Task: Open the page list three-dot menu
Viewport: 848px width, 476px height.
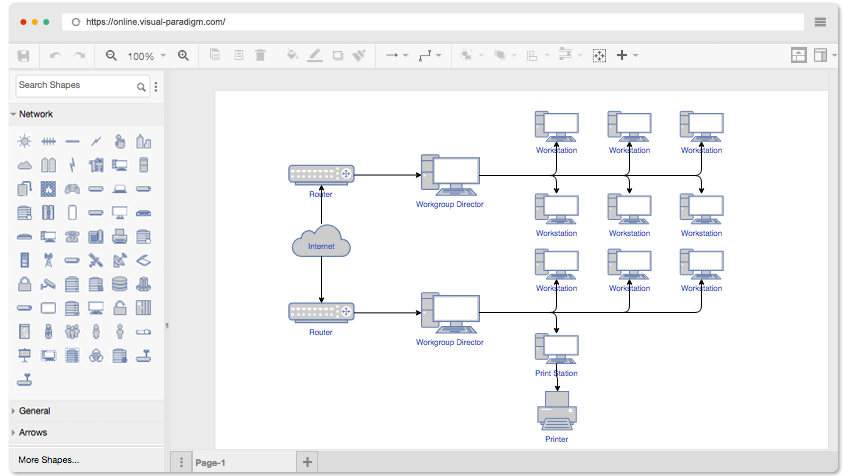Action: [181, 462]
